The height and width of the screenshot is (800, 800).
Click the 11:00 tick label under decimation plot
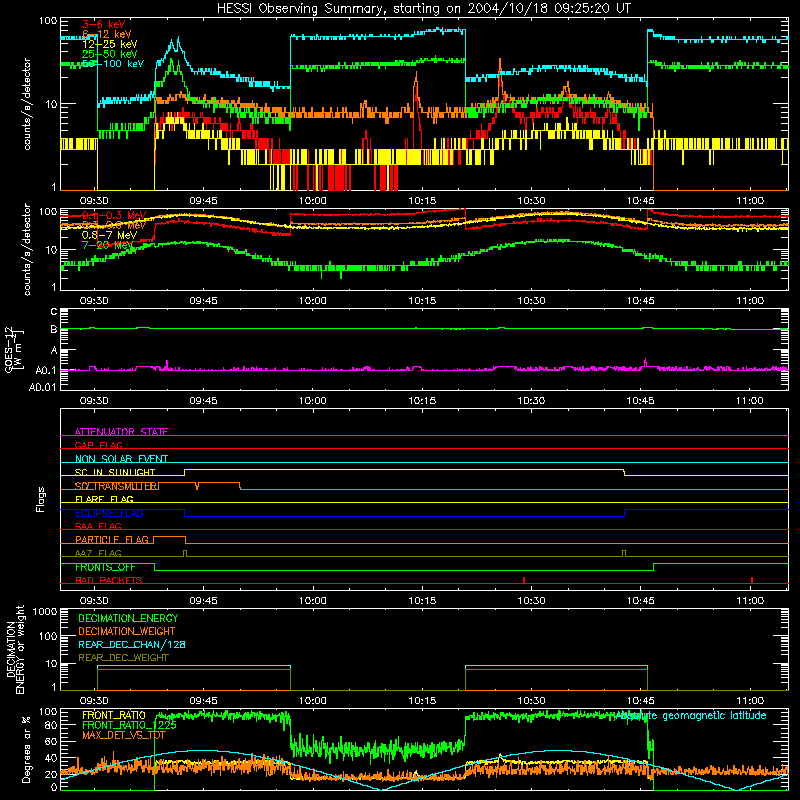click(750, 701)
